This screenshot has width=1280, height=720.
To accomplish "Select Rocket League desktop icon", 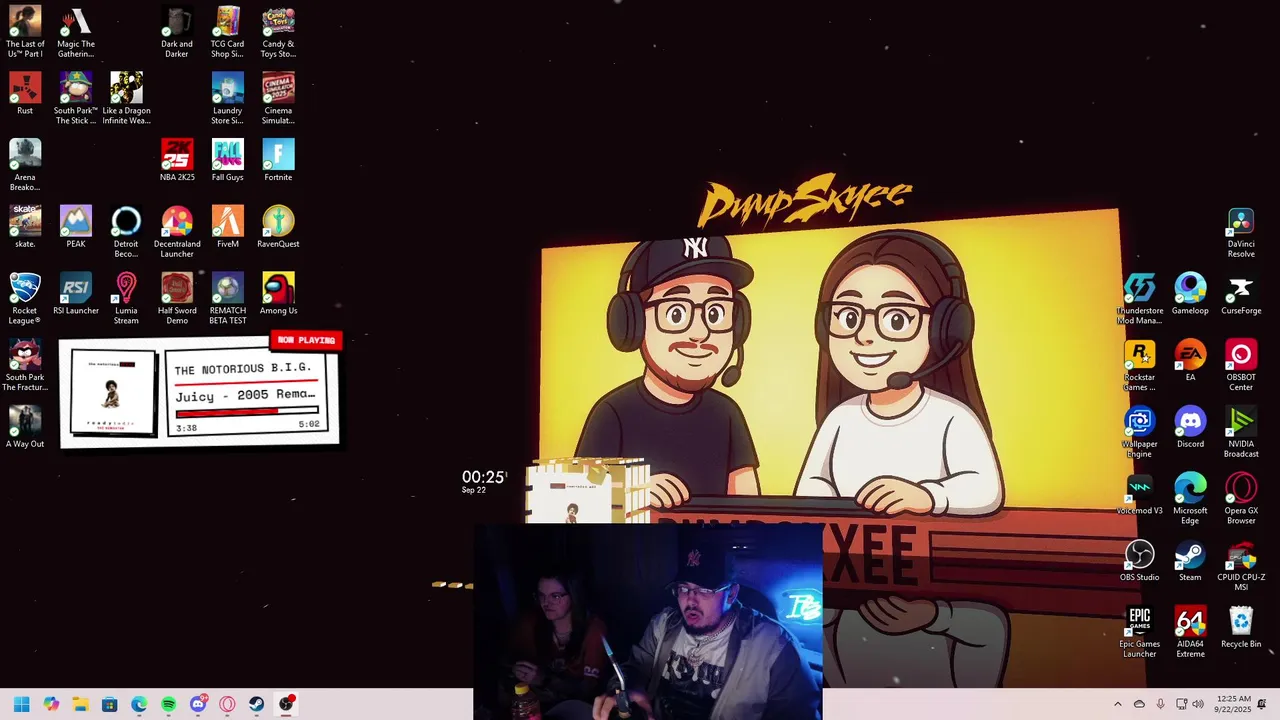I will coord(25,298).
